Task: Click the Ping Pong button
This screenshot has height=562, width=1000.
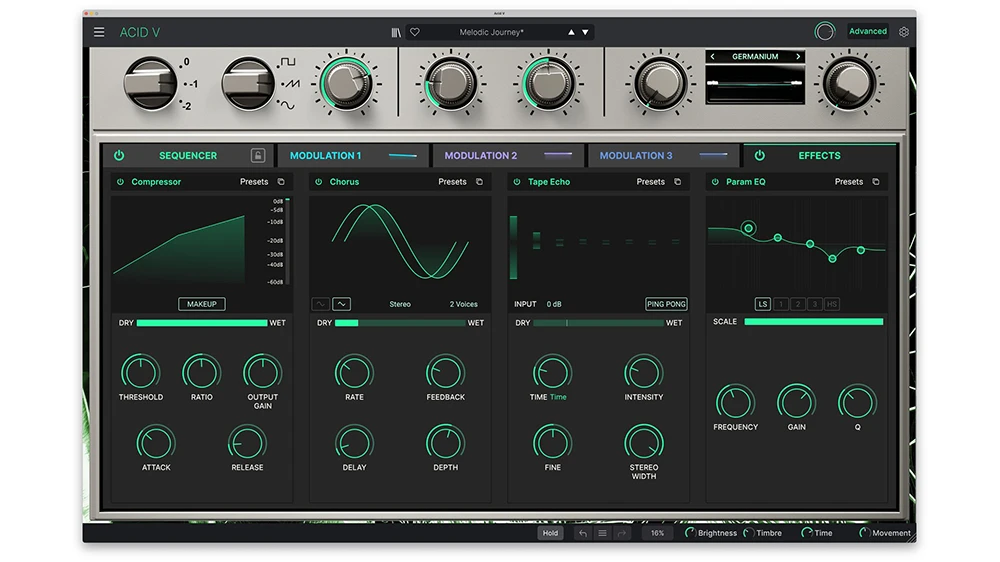Action: [x=666, y=304]
